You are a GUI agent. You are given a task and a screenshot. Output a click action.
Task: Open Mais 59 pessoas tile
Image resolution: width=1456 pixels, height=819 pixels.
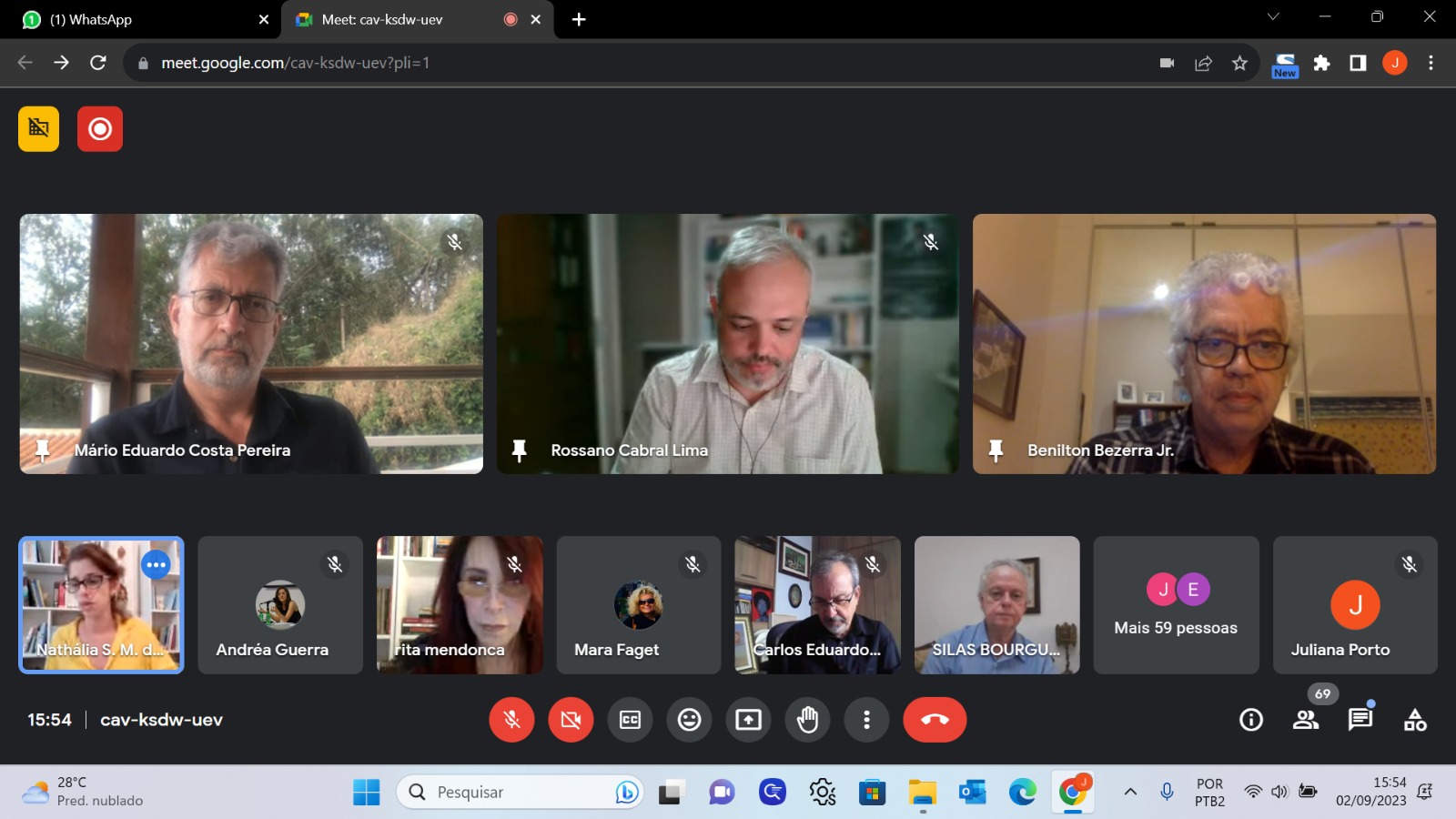click(1176, 605)
